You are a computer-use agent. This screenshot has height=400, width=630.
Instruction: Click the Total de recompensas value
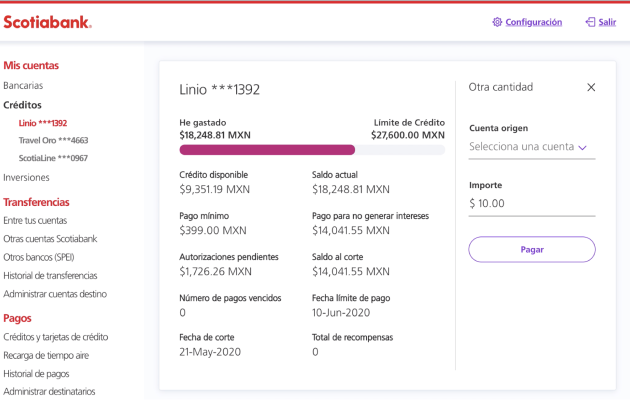[315, 352]
